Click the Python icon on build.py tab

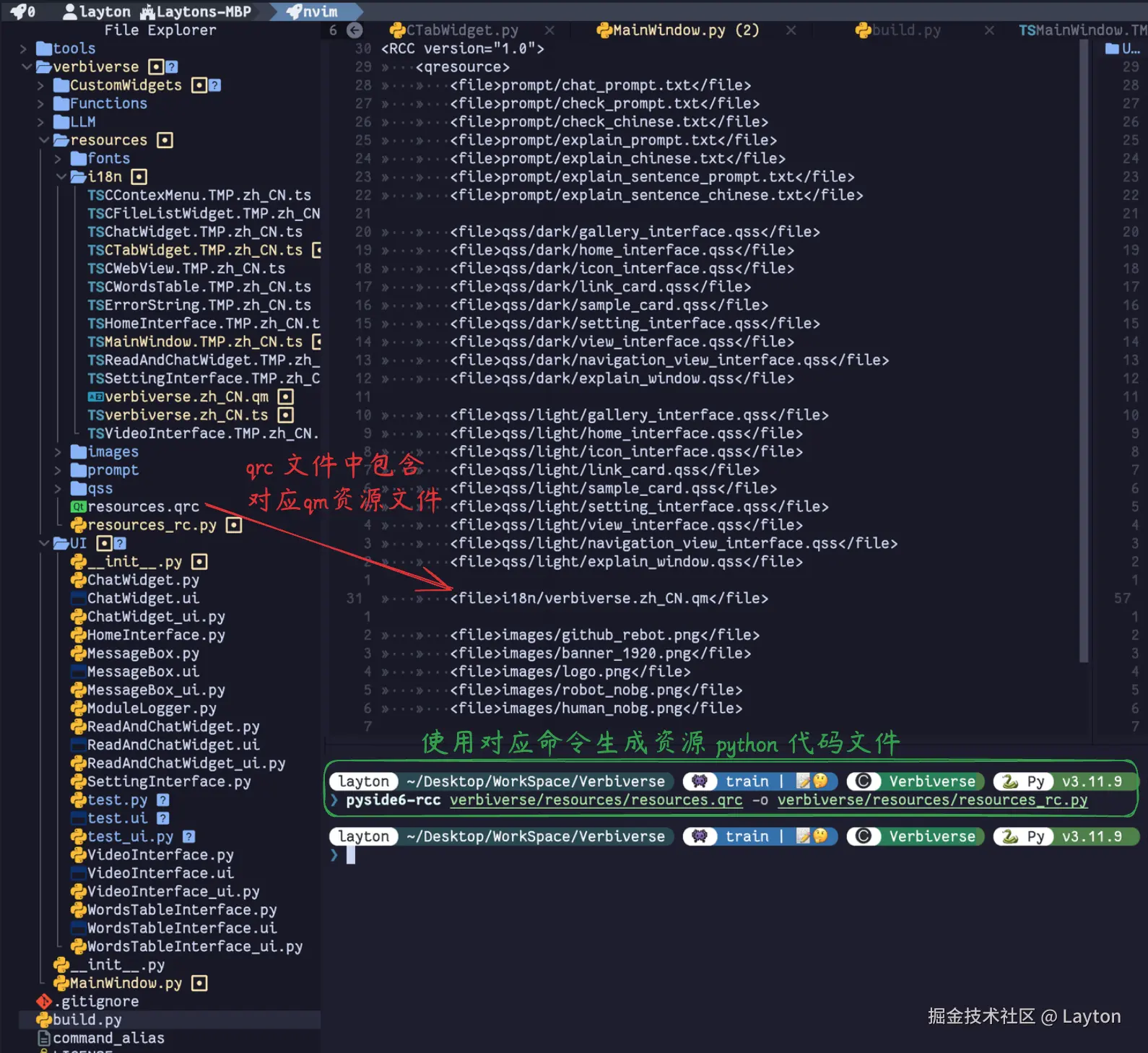[863, 30]
